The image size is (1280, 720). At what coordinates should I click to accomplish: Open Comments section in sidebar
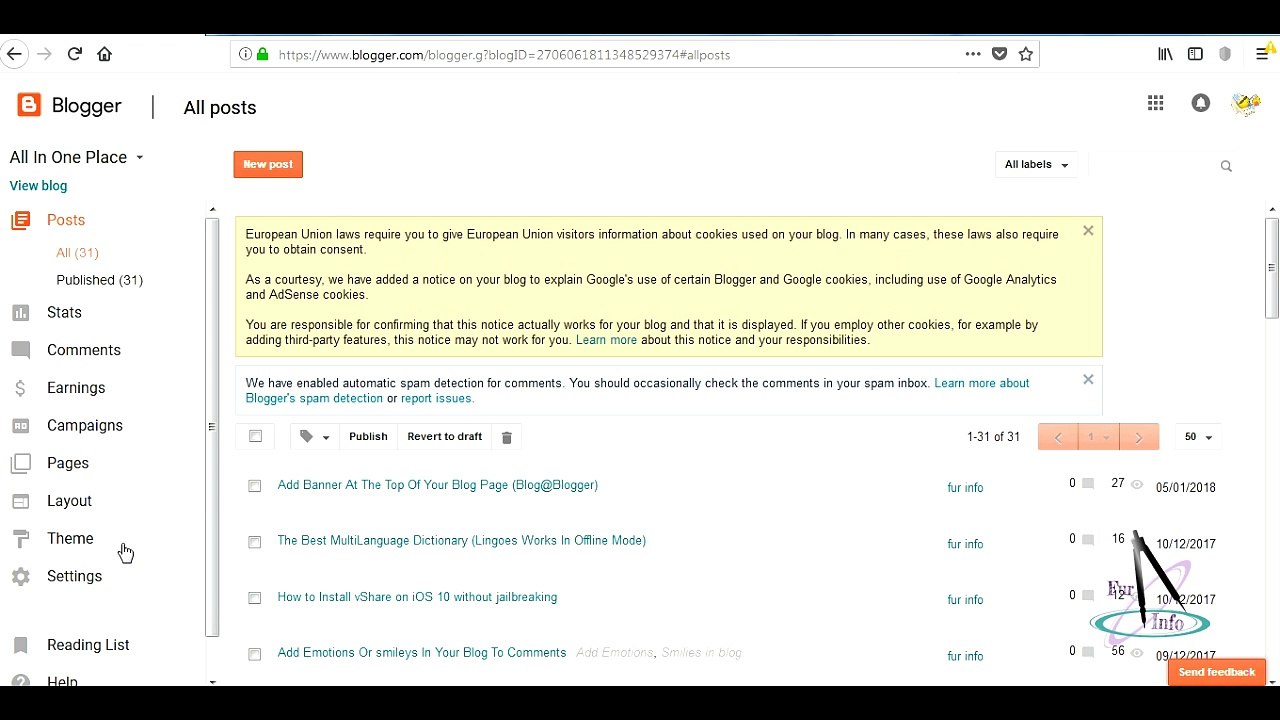pos(84,350)
